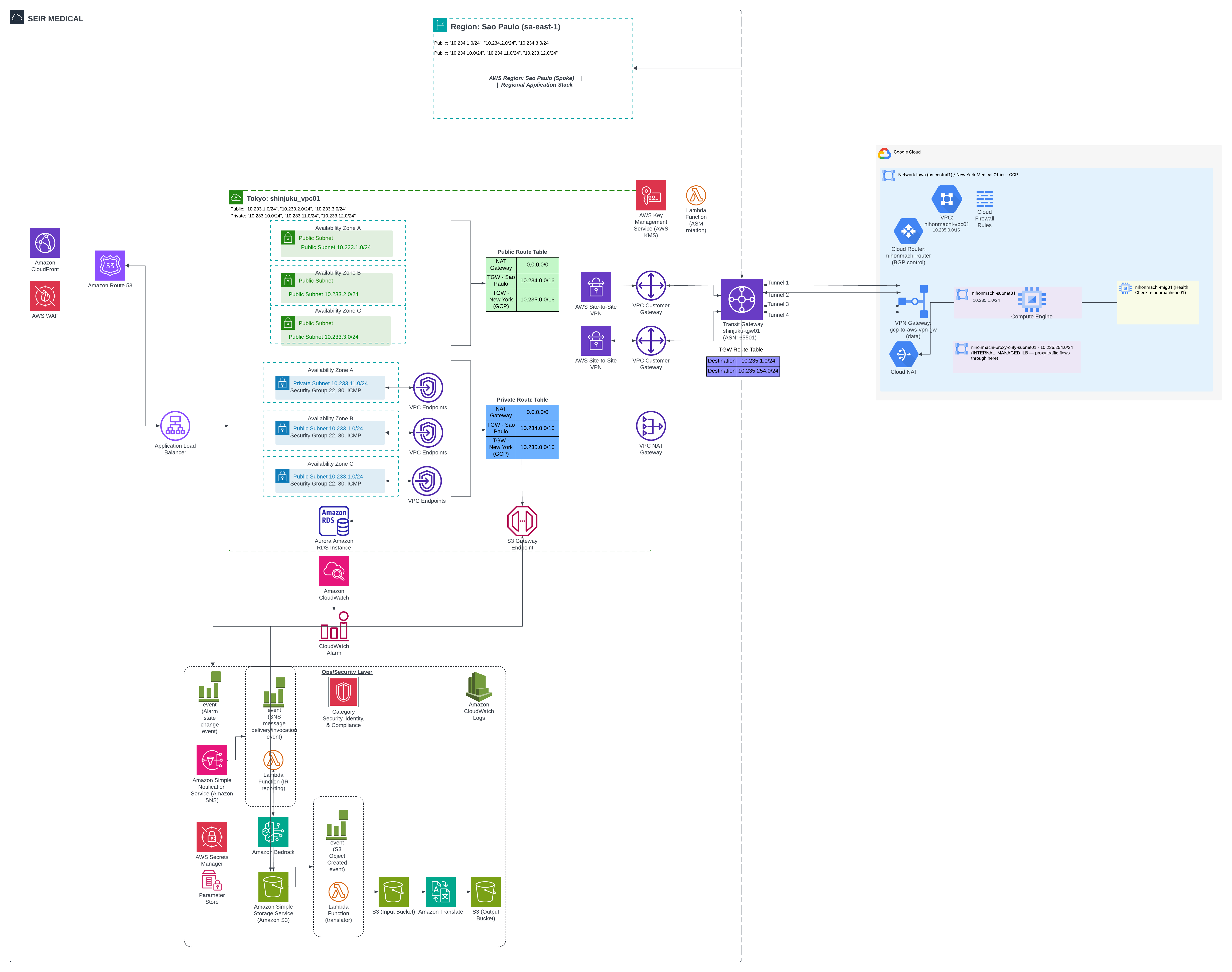Select the Public Route Table heading
Screen dimensions: 1232x972
(x=522, y=252)
